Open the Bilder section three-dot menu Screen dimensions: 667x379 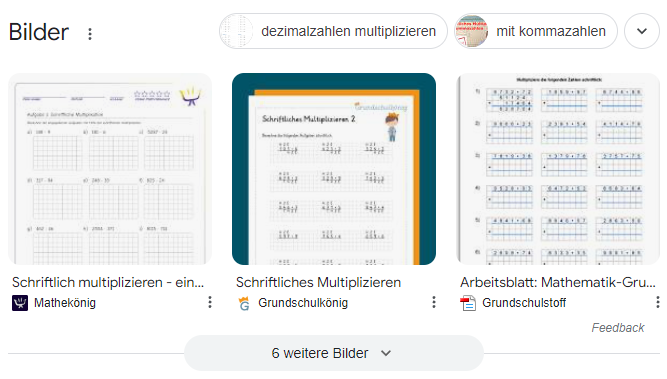point(90,34)
